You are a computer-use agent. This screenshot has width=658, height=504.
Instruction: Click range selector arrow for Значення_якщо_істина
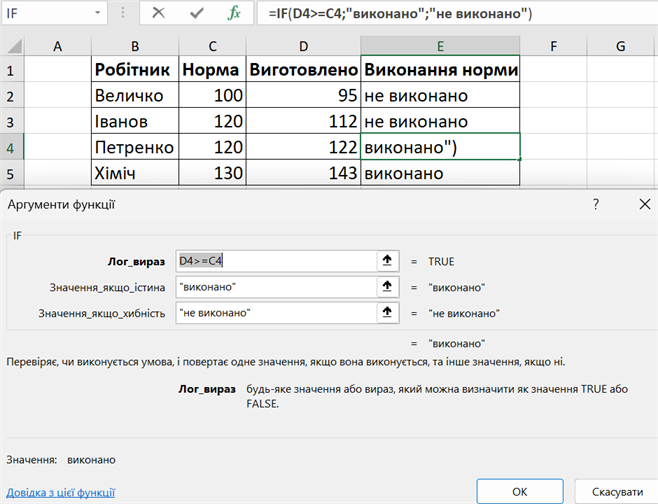[386, 287]
